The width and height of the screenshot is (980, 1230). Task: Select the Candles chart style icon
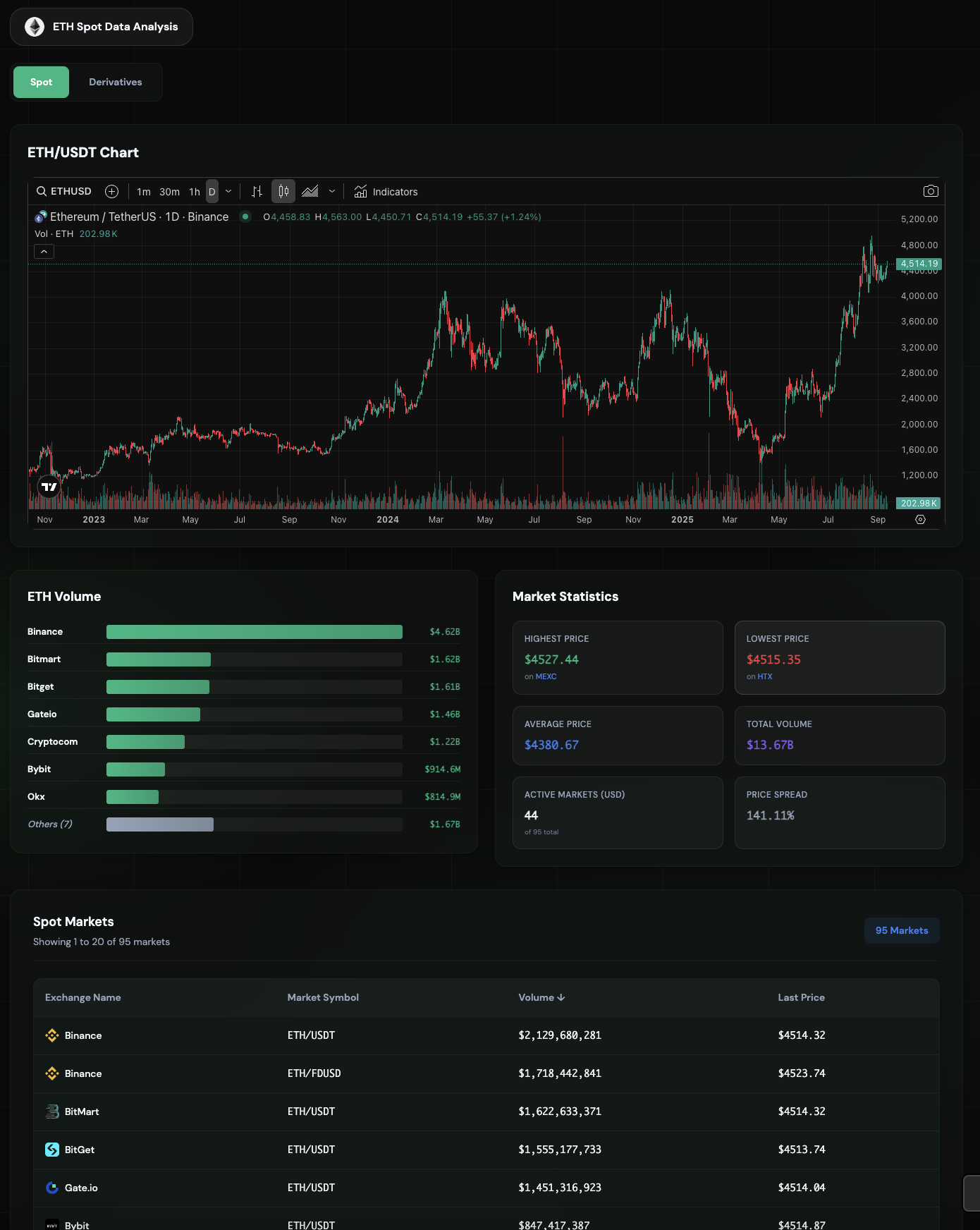tap(283, 191)
